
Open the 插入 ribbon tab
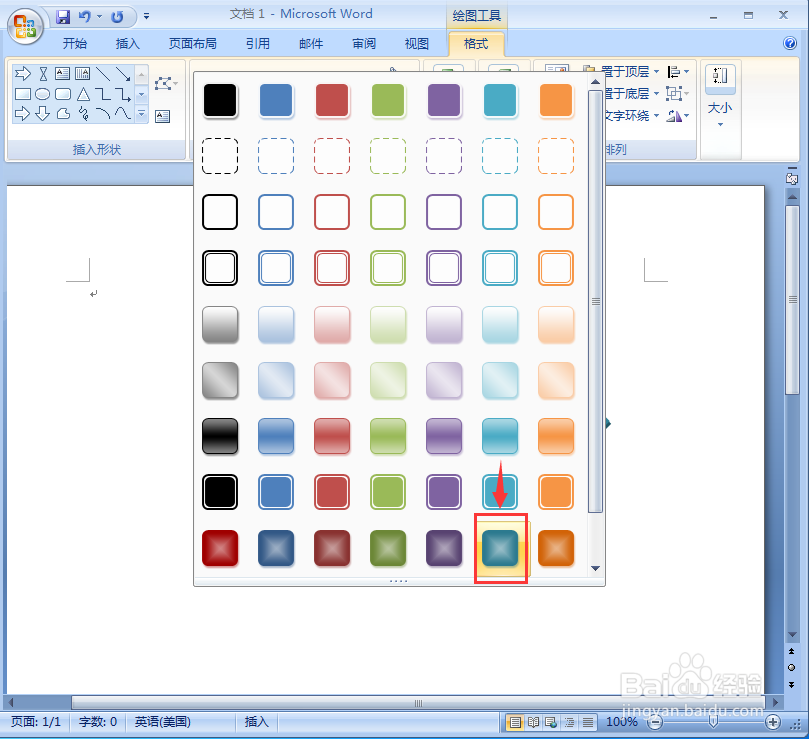pos(127,43)
